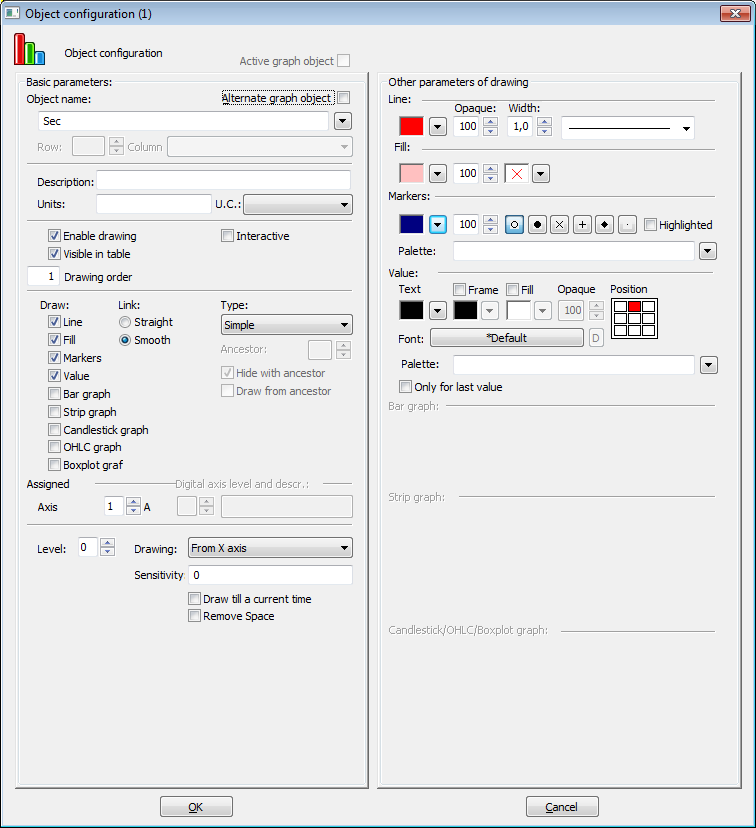Increase the line Width stepper value
The image size is (756, 828).
544,122
